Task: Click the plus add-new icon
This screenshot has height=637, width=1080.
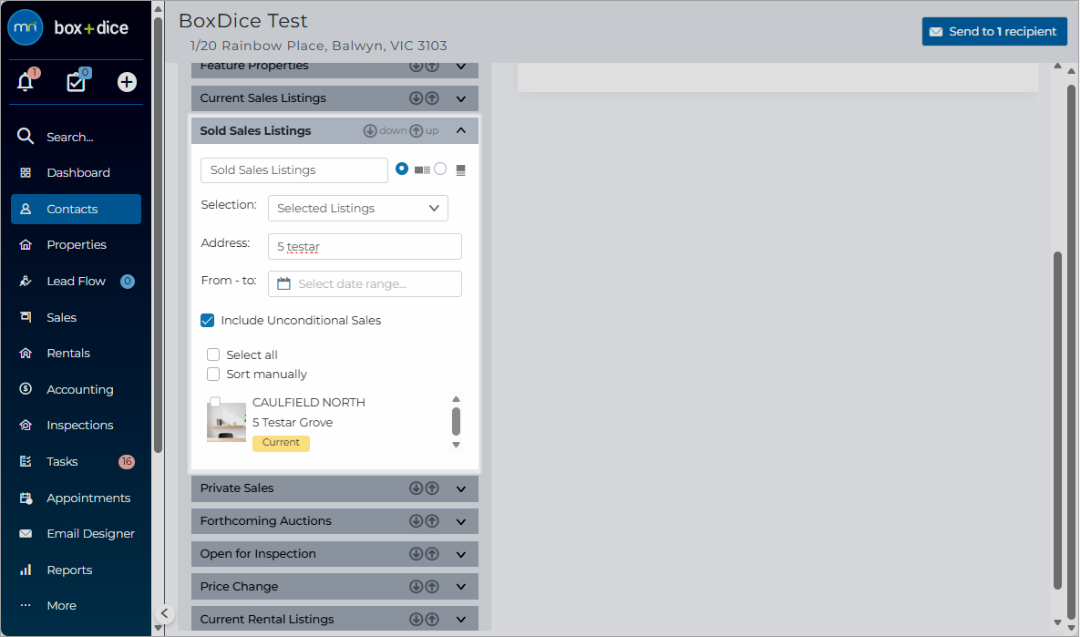Action: pos(127,82)
